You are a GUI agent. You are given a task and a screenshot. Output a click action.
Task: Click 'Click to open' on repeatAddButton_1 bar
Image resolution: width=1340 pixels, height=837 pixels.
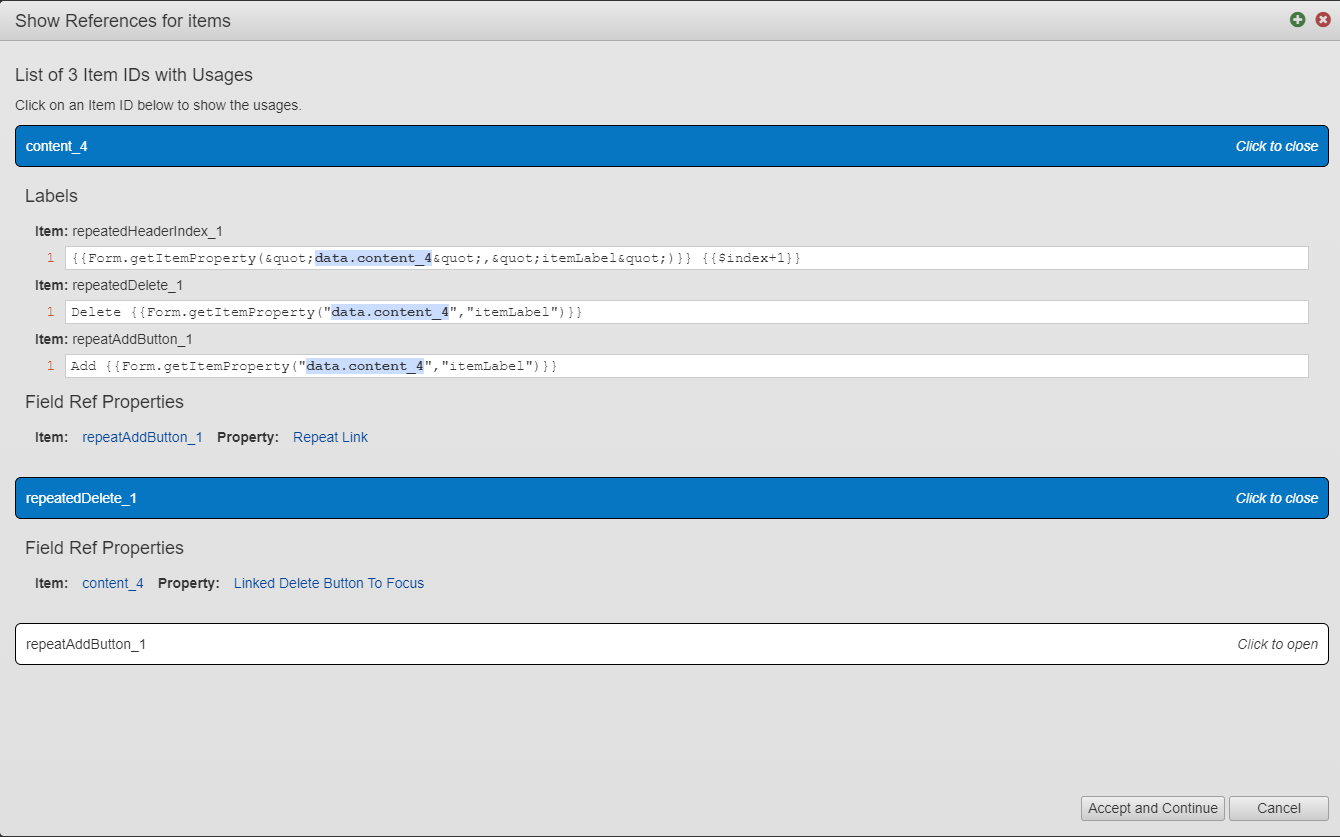(1277, 644)
